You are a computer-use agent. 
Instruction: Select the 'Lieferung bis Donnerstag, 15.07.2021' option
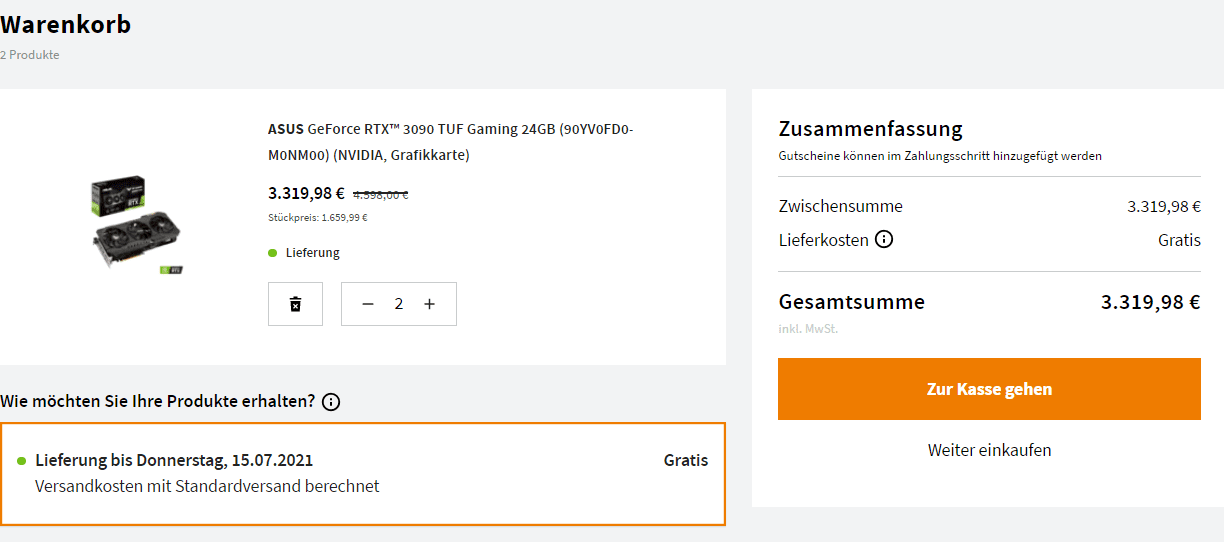363,474
